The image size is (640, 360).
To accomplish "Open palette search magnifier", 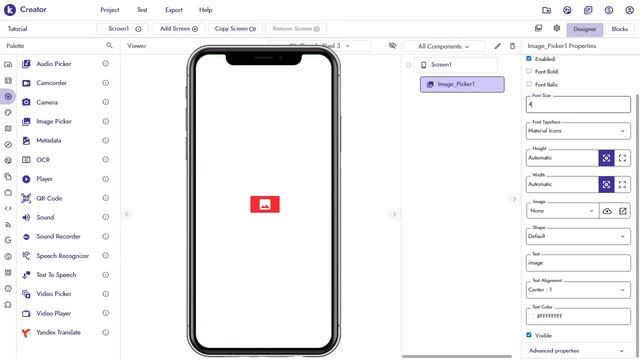I will pos(109,45).
